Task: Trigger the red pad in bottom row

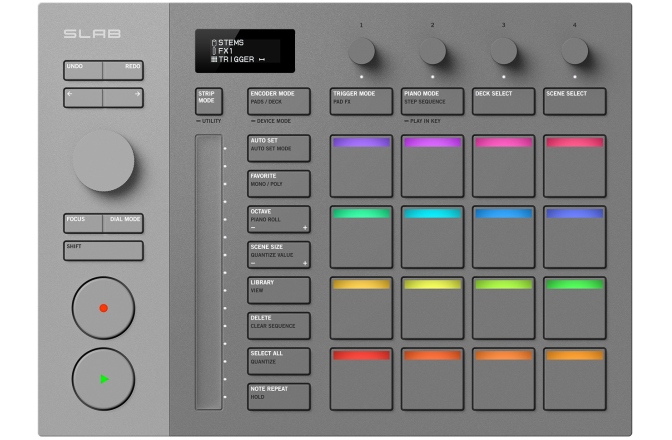Action: (361, 379)
